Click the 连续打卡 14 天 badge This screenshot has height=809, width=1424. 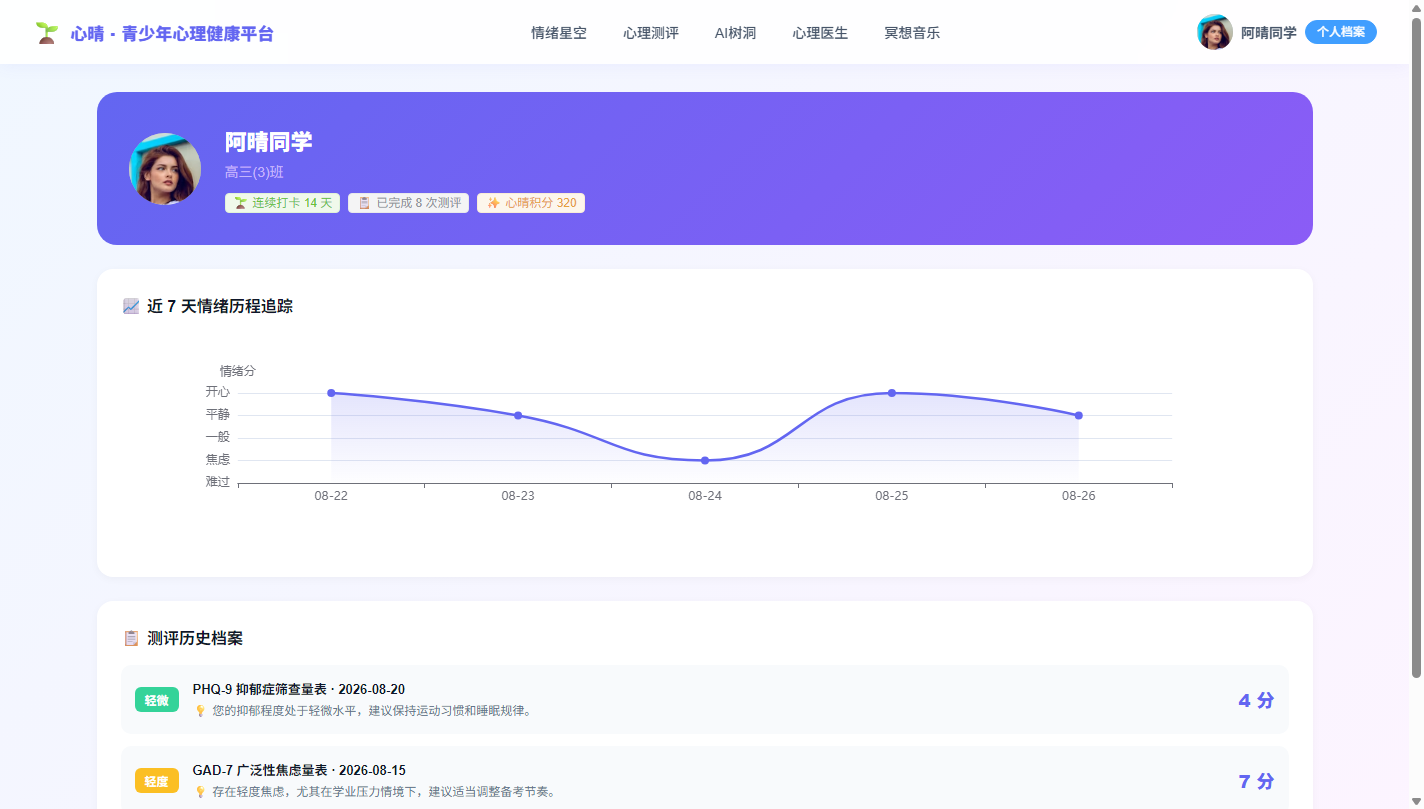coord(283,203)
